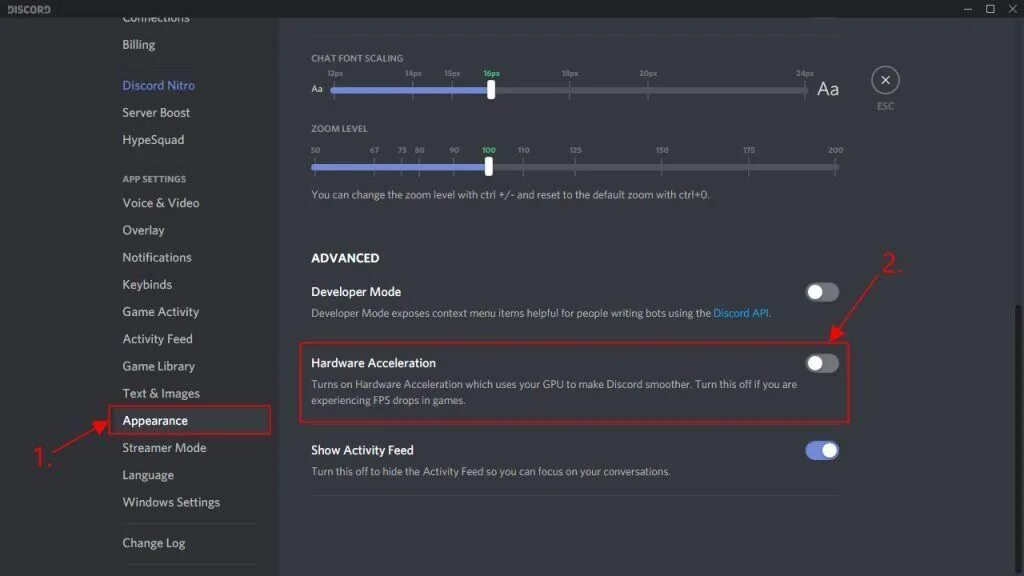Open Billing settings
Image resolution: width=1024 pixels, height=576 pixels.
click(138, 44)
